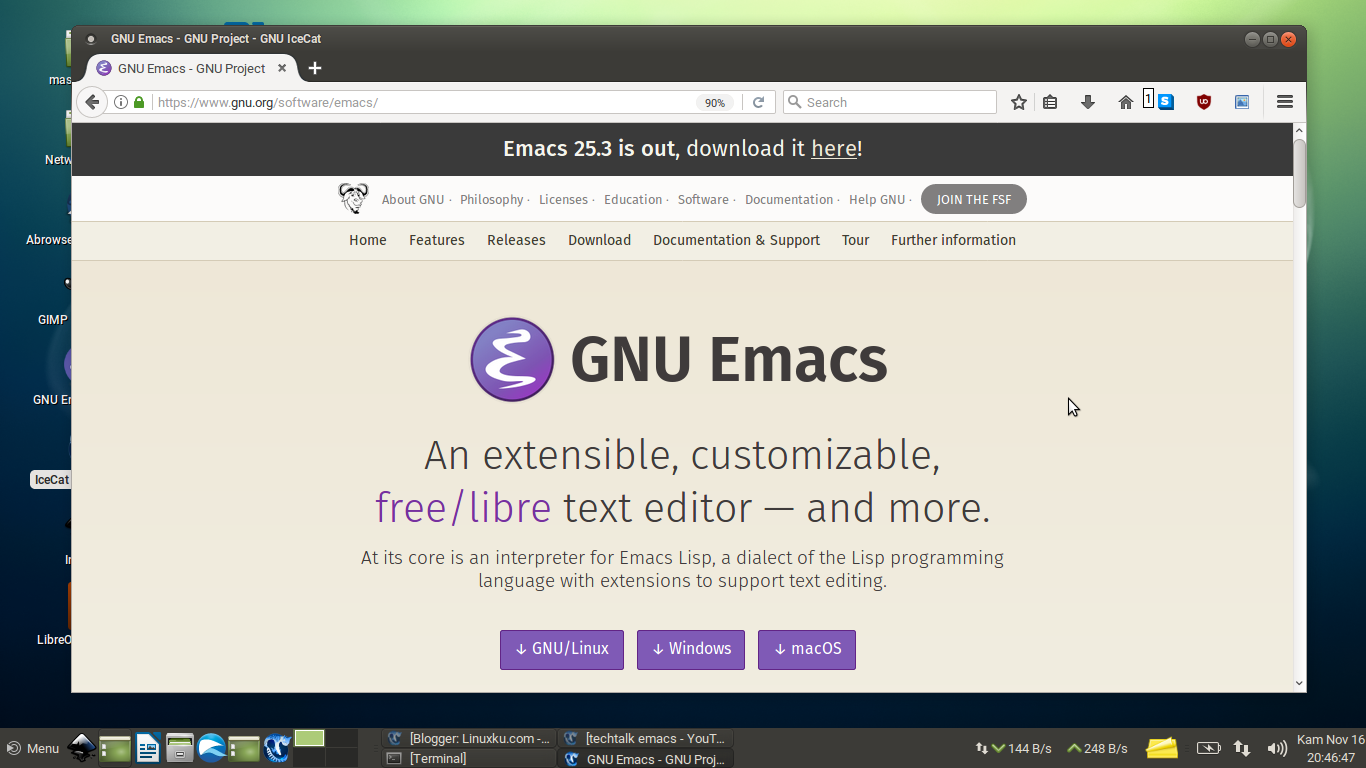Open the file cabinet launcher in the panel
The width and height of the screenshot is (1366, 768).
[180, 747]
